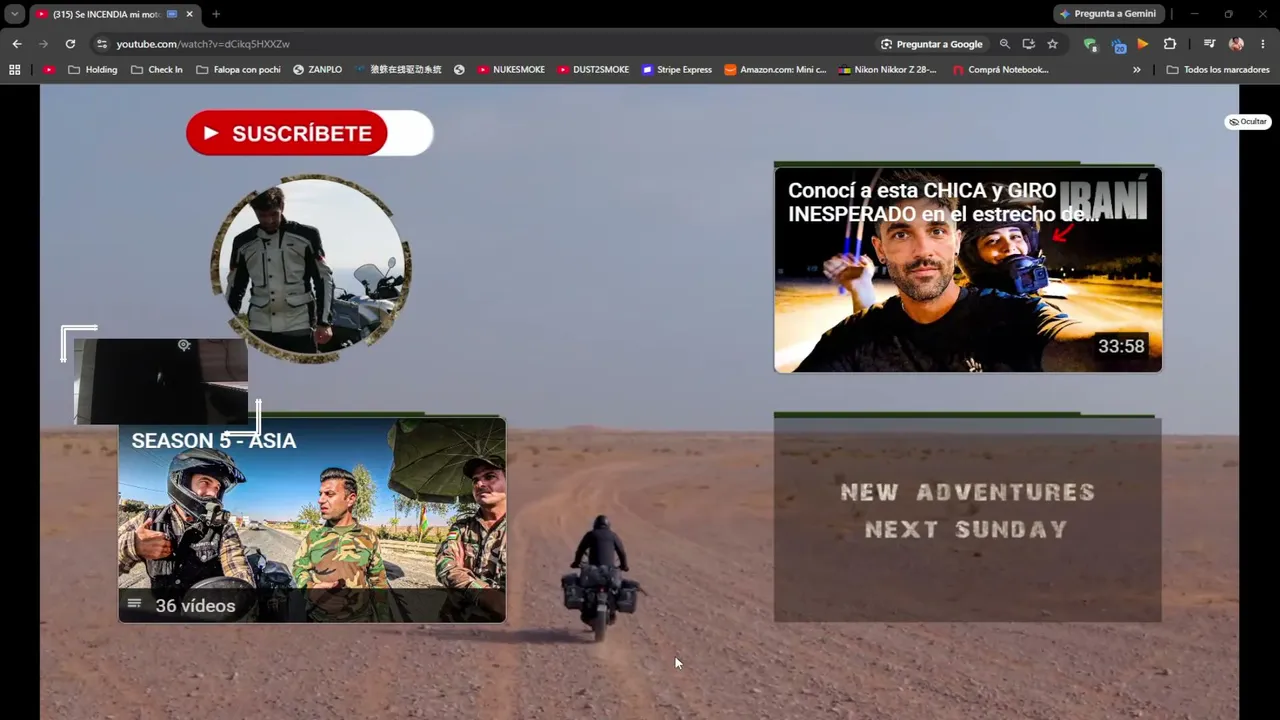The height and width of the screenshot is (720, 1280).
Task: Click the circular channel avatar
Action: (x=311, y=268)
